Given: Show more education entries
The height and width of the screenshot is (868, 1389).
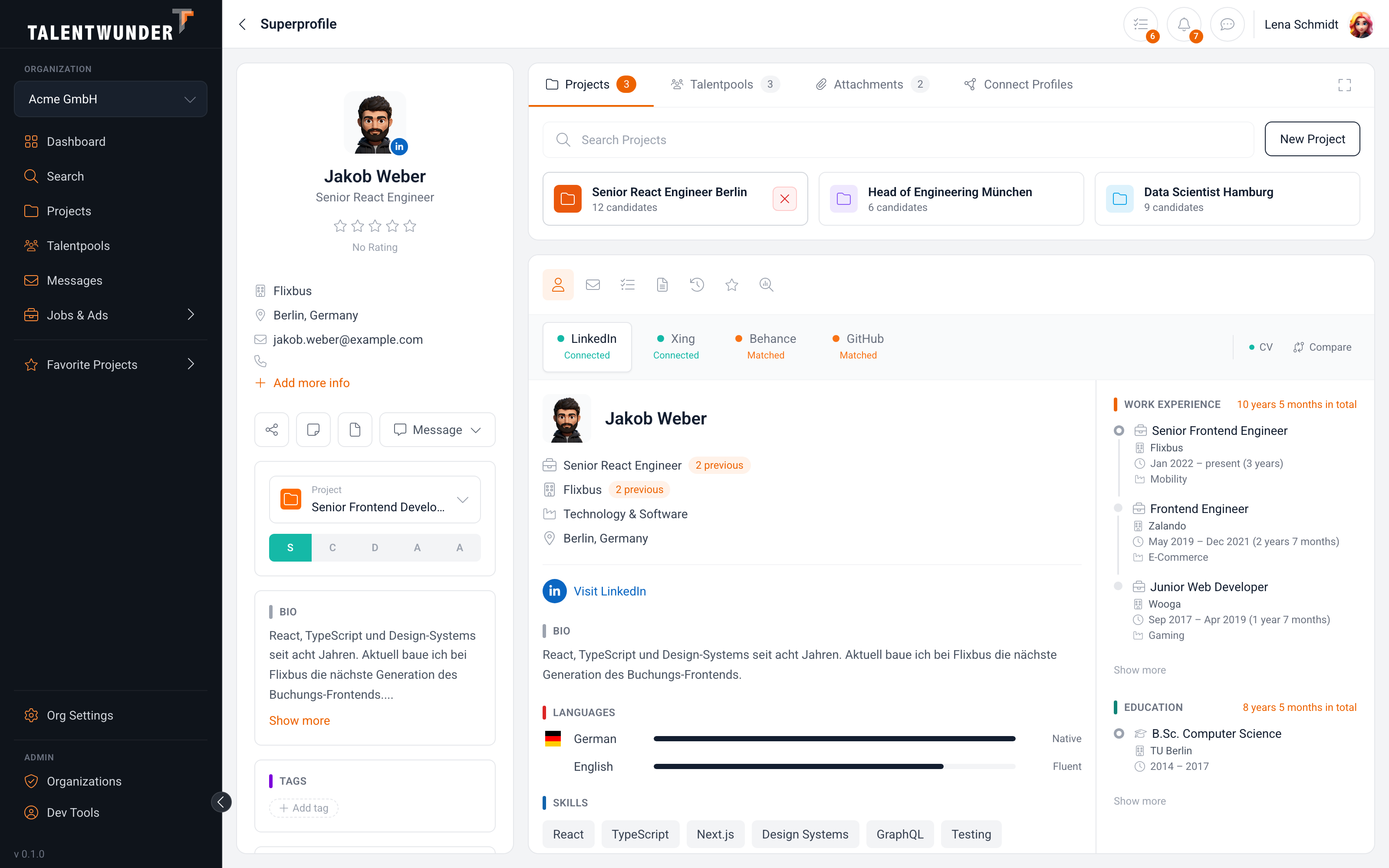Looking at the screenshot, I should tap(1139, 801).
